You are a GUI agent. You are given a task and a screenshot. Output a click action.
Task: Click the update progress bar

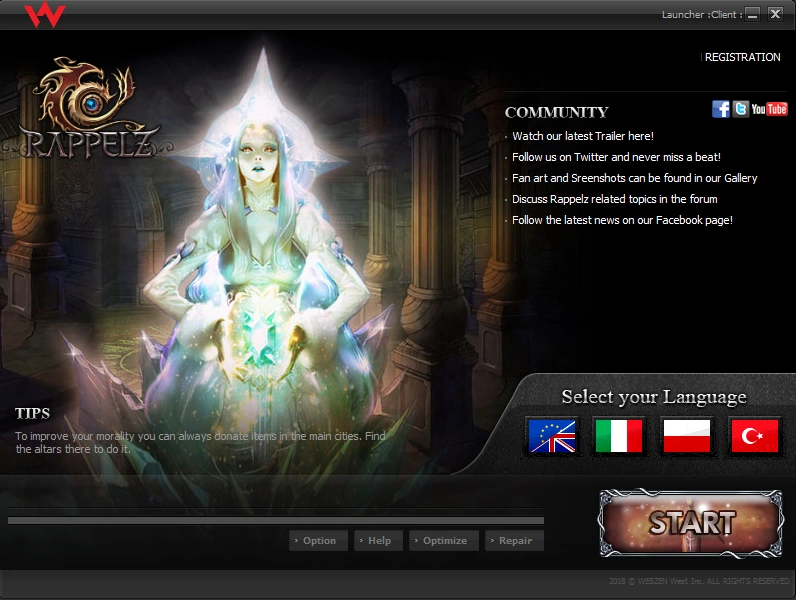276,520
